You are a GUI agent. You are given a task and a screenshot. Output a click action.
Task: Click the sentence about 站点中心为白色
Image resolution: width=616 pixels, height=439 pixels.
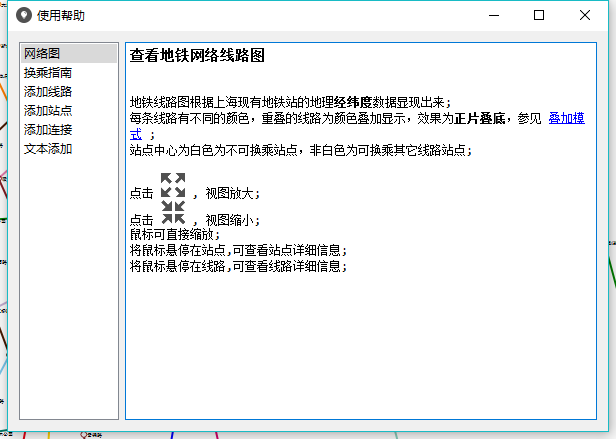click(301, 150)
